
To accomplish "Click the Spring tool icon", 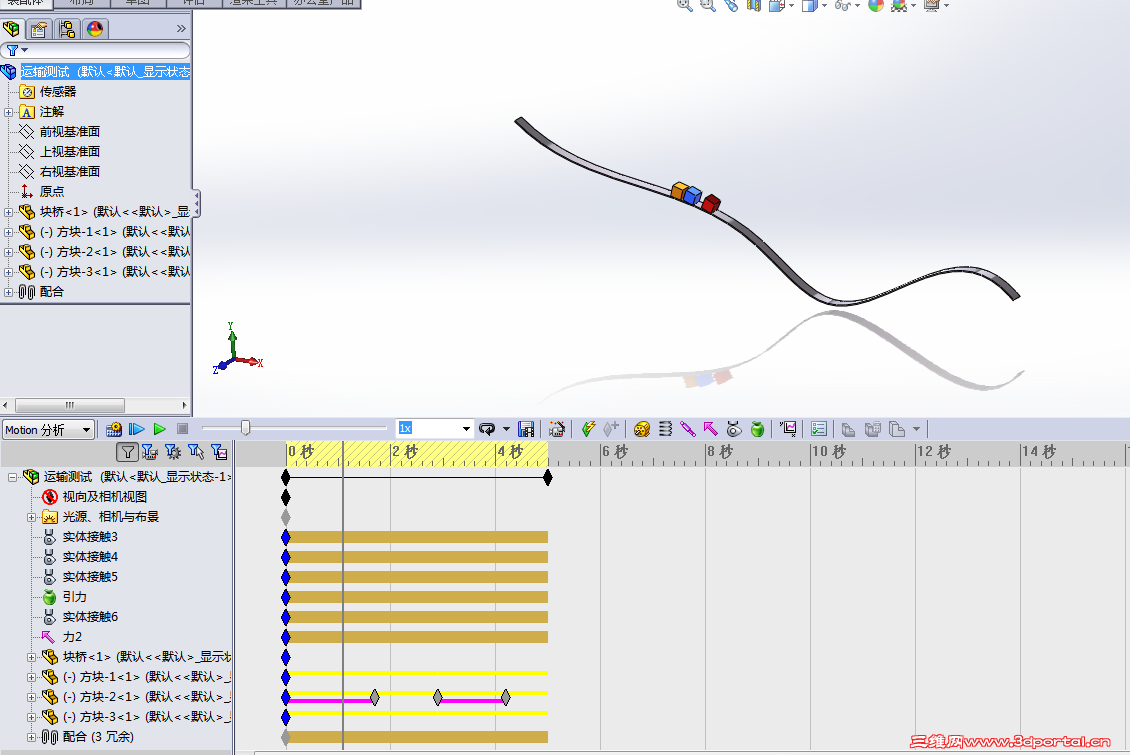I will tap(665, 429).
